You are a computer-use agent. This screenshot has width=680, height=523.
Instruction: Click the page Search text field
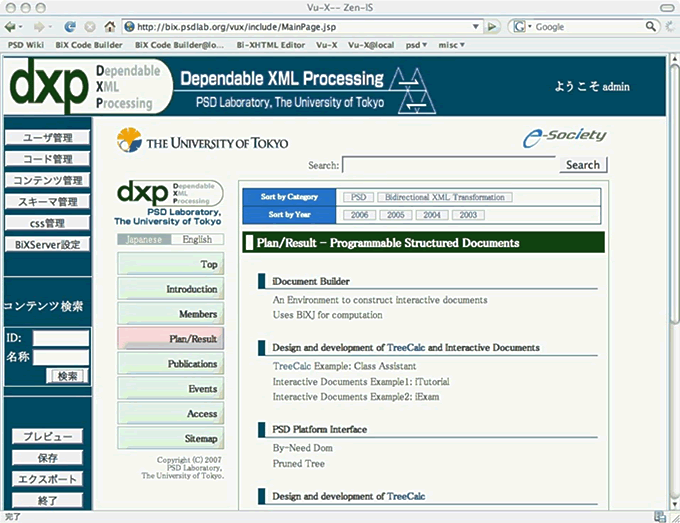[x=449, y=165]
